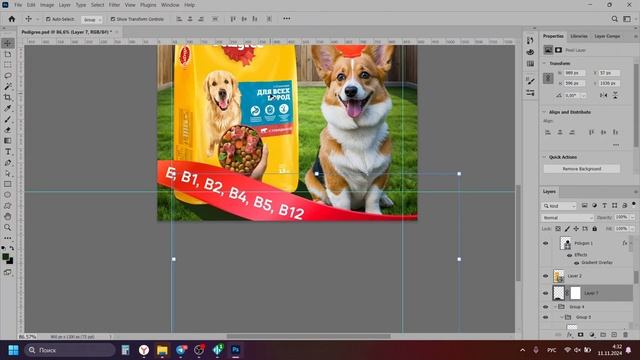Click the Layer 7 mask thumbnail
The width and height of the screenshot is (640, 360).
coord(575,293)
